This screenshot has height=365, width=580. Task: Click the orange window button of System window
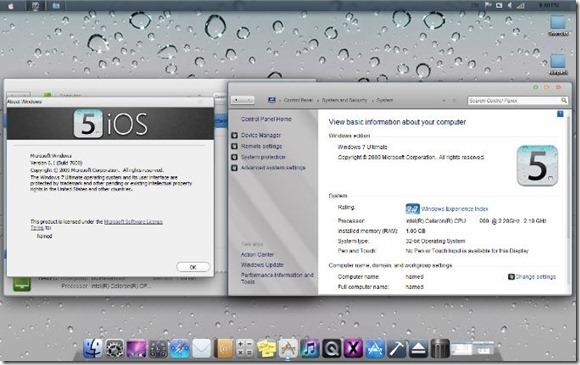(547, 87)
